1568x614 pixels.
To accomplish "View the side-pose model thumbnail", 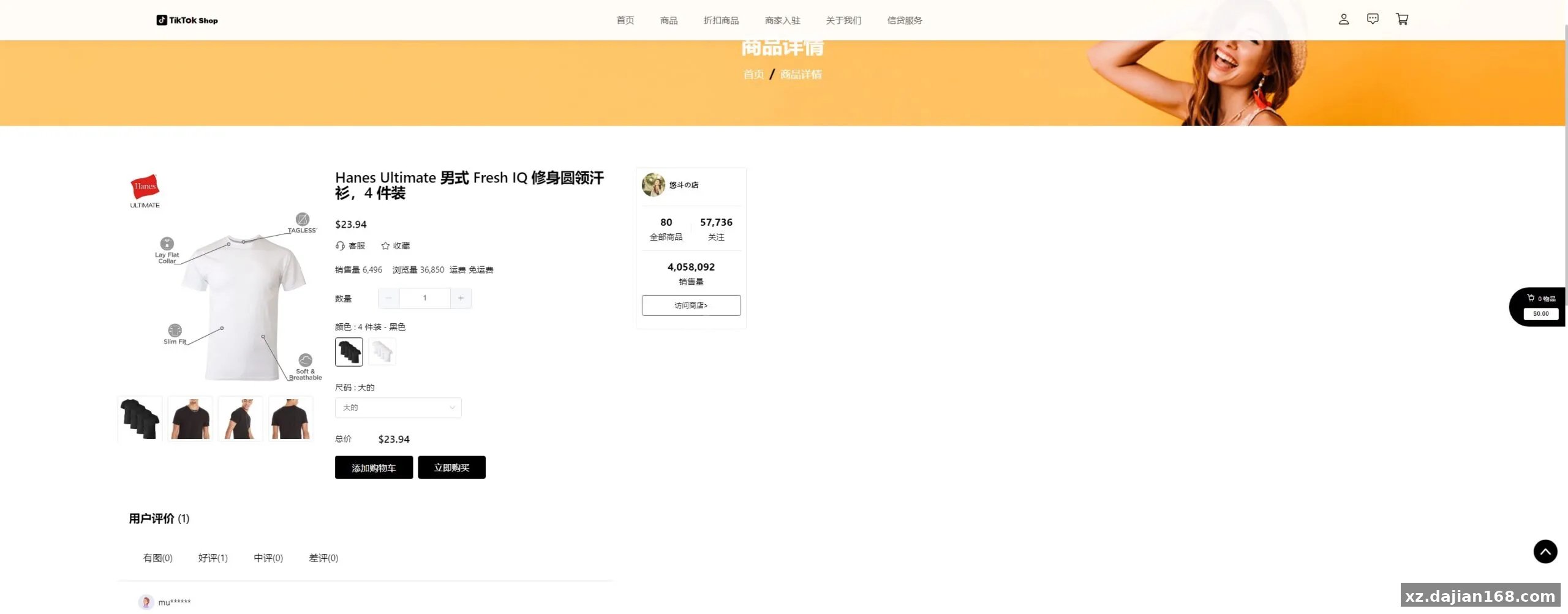I will click(x=240, y=419).
